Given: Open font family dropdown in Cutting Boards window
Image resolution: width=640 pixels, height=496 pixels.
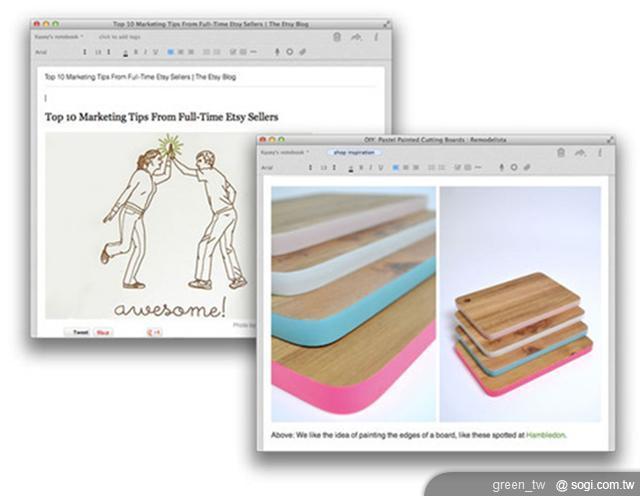Looking at the screenshot, I should 287,167.
